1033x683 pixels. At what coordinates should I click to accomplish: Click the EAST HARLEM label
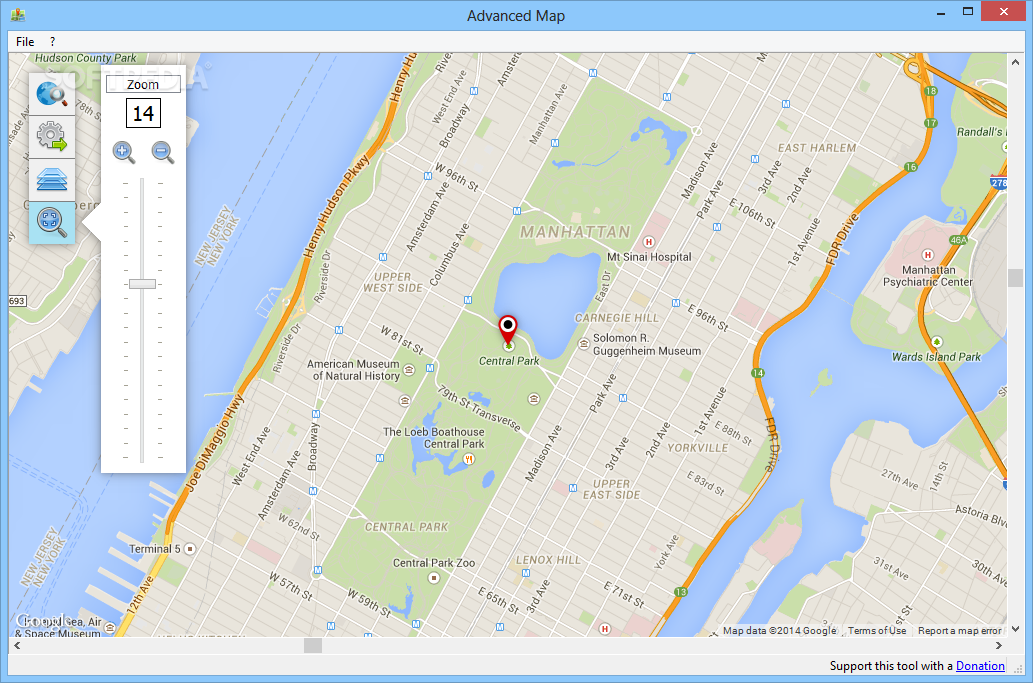click(817, 148)
